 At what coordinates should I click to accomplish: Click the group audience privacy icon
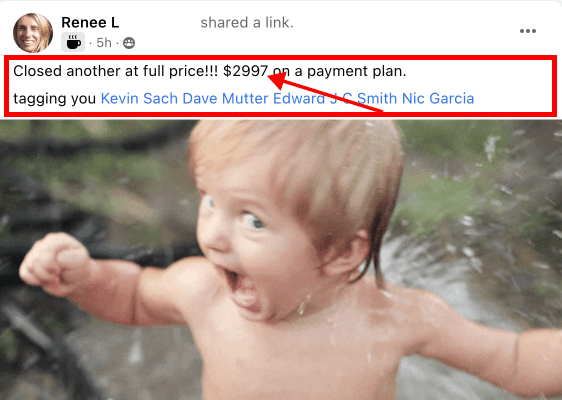129,43
